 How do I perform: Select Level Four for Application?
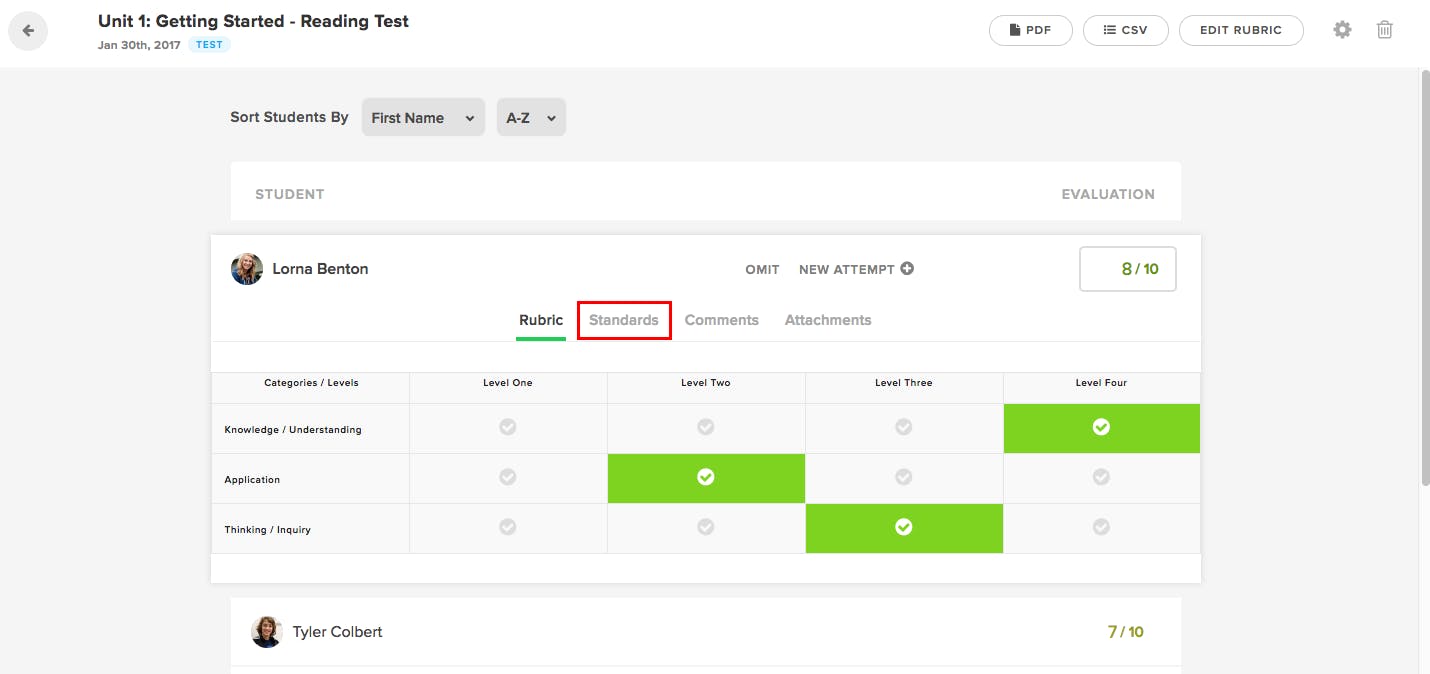coord(1101,477)
